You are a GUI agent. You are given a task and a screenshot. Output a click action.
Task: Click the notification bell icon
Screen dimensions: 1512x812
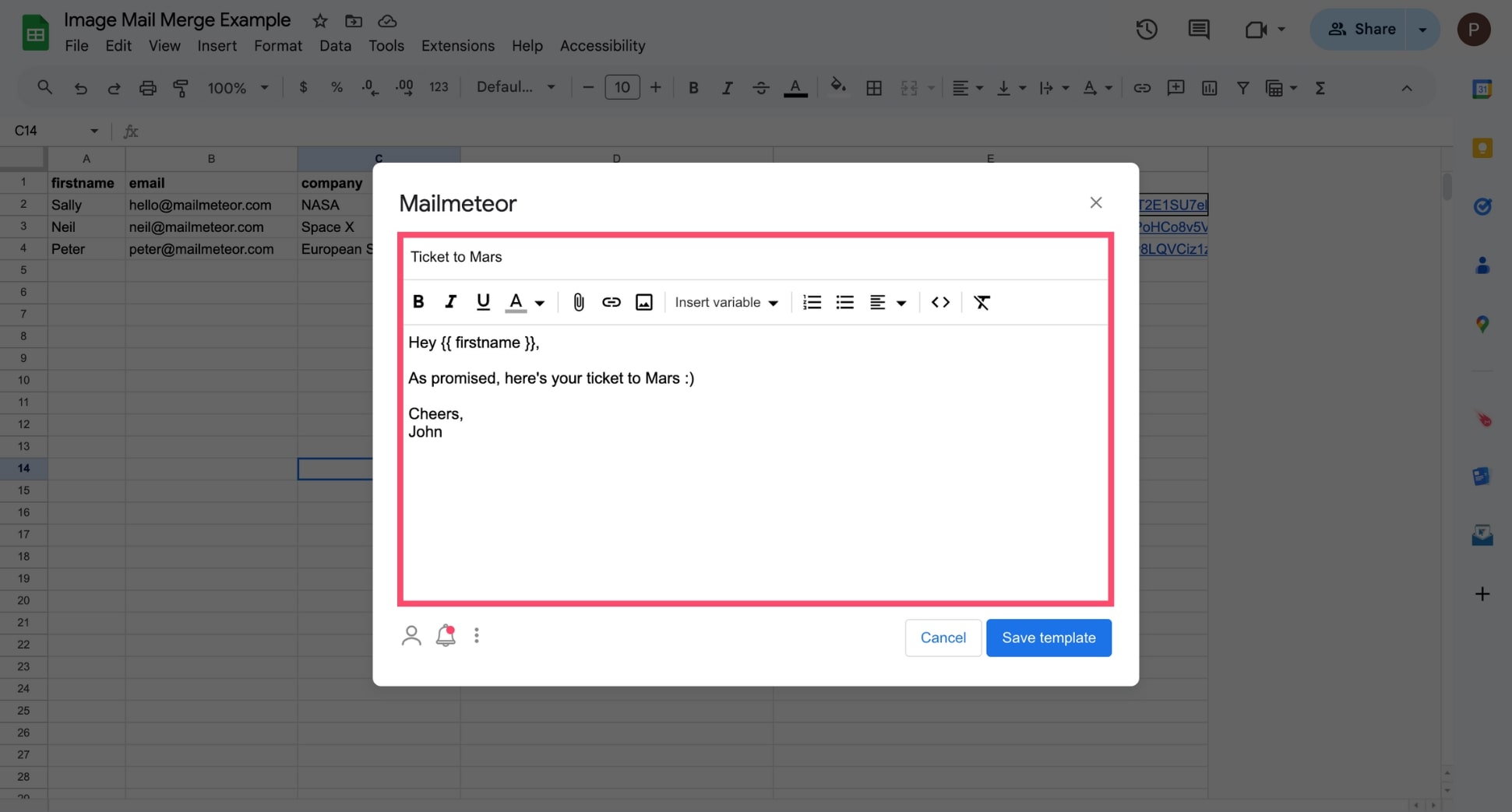pos(446,636)
